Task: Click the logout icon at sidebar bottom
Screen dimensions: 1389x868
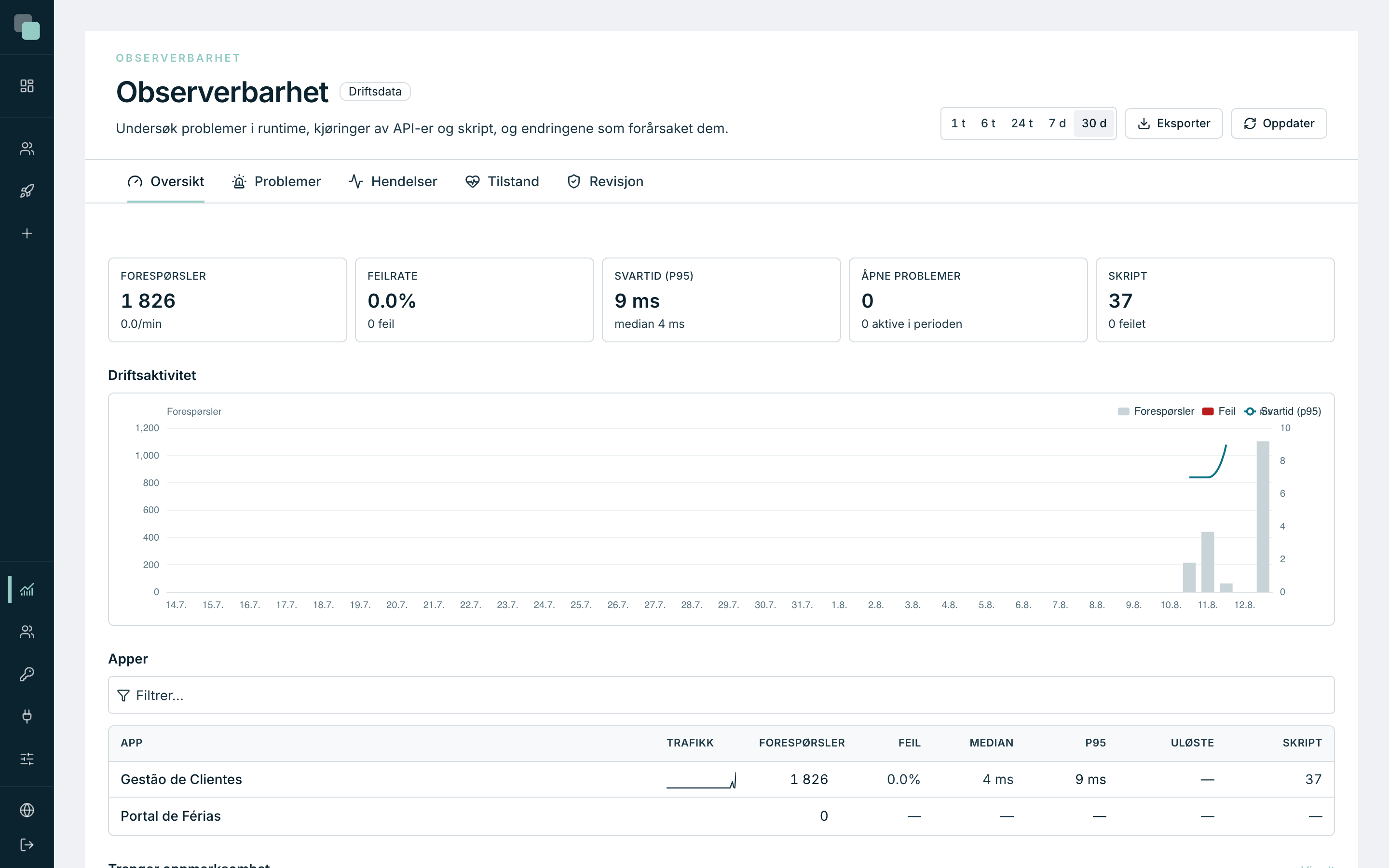Action: coord(27,845)
